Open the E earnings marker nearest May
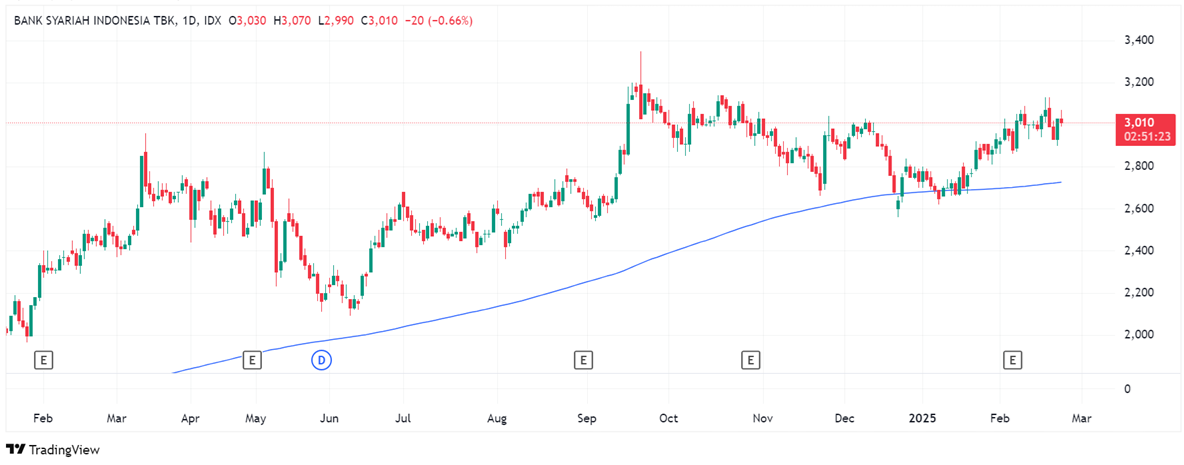 (251, 360)
